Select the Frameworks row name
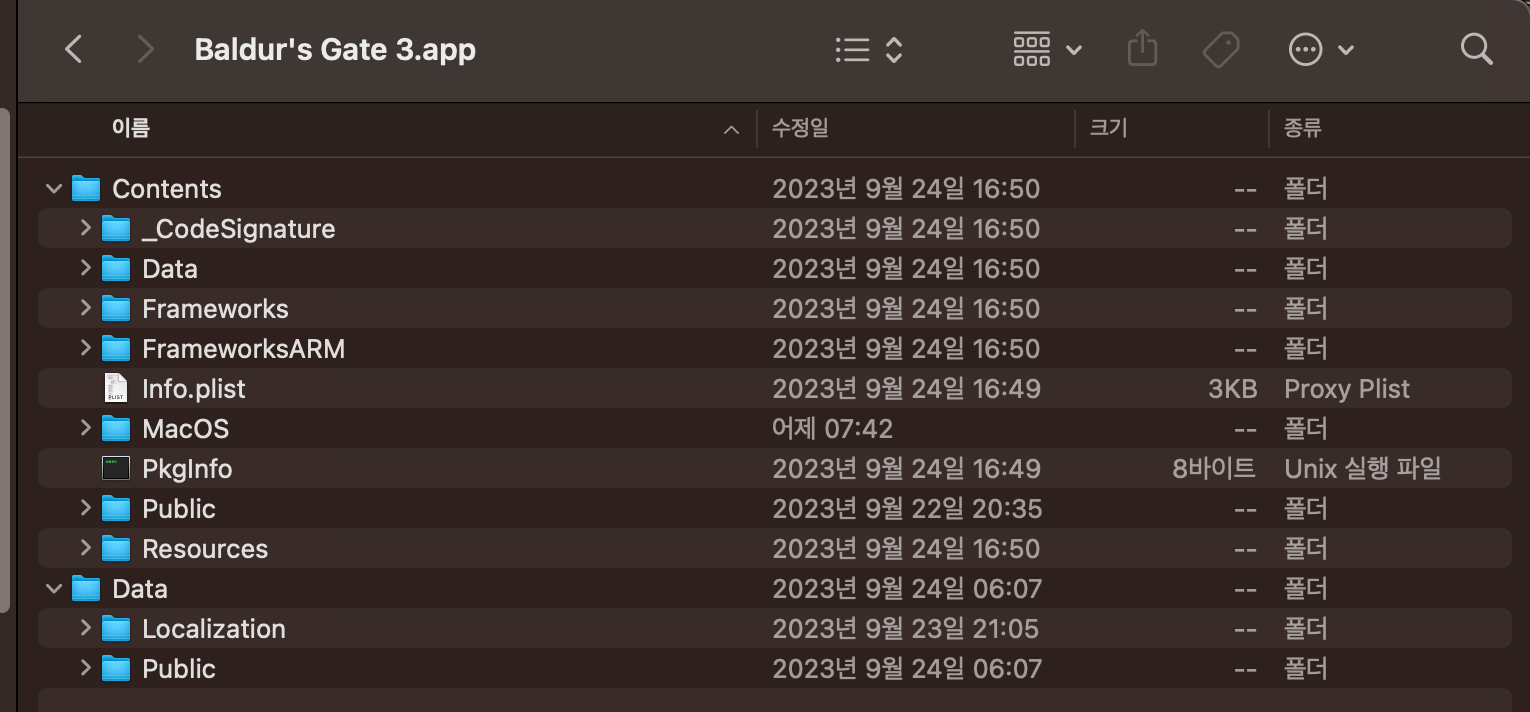 click(215, 309)
